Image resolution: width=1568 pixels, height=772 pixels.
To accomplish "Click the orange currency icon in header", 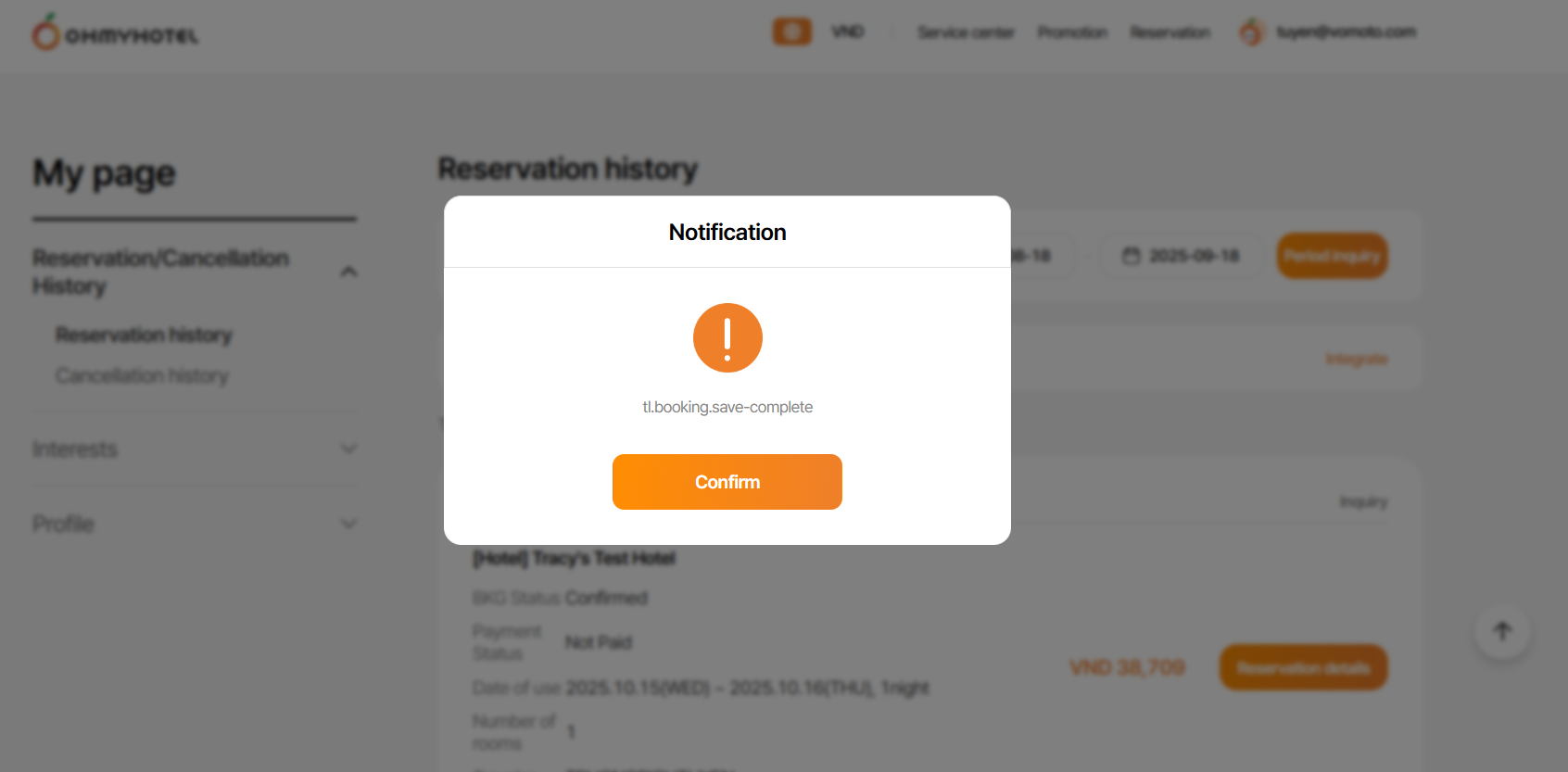I will pos(792,32).
